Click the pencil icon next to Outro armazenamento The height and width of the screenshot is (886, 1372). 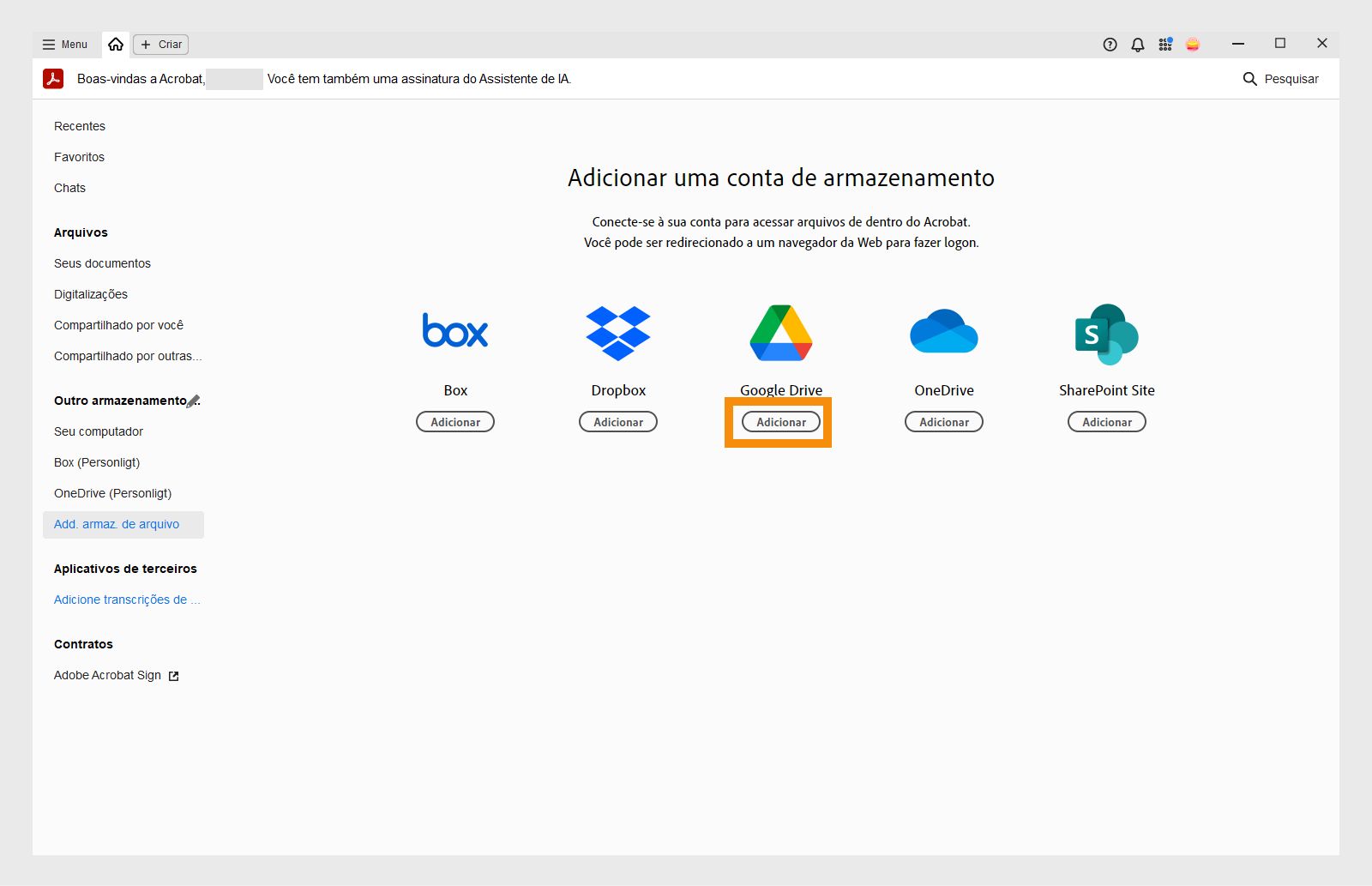(196, 400)
